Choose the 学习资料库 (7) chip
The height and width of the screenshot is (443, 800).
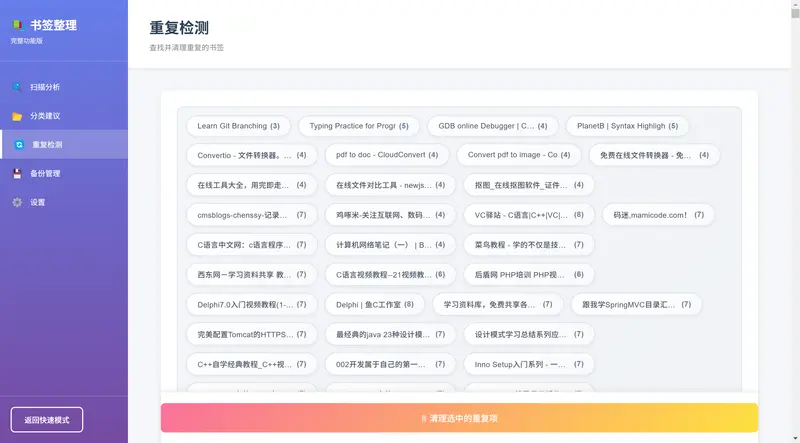(498, 305)
